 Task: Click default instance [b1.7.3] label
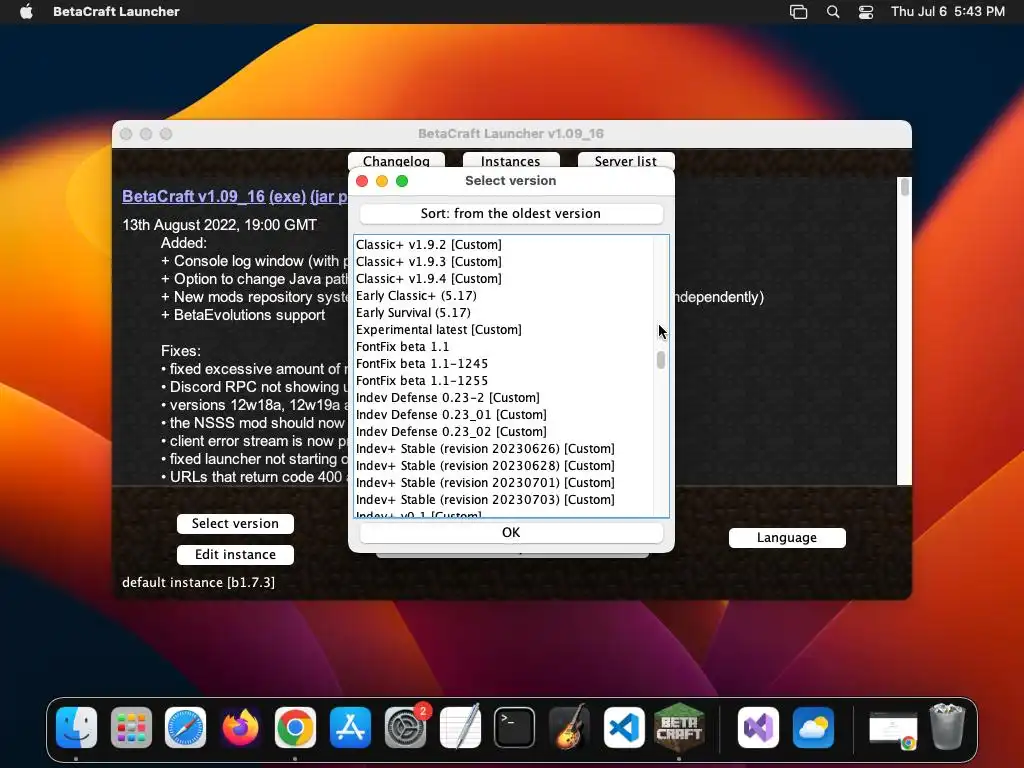[x=199, y=583]
